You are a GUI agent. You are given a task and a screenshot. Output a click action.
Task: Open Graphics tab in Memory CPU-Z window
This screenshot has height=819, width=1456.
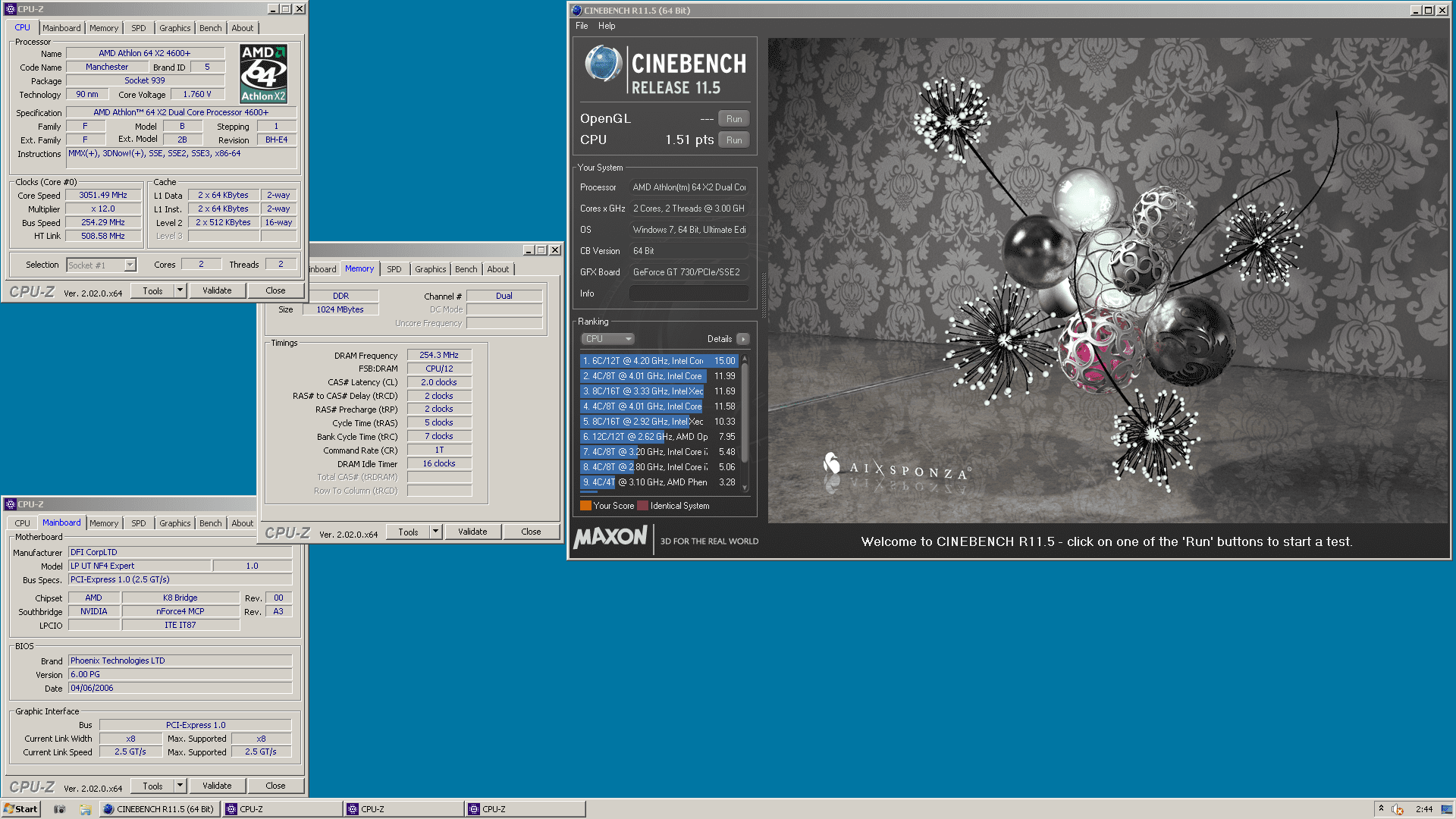[431, 269]
